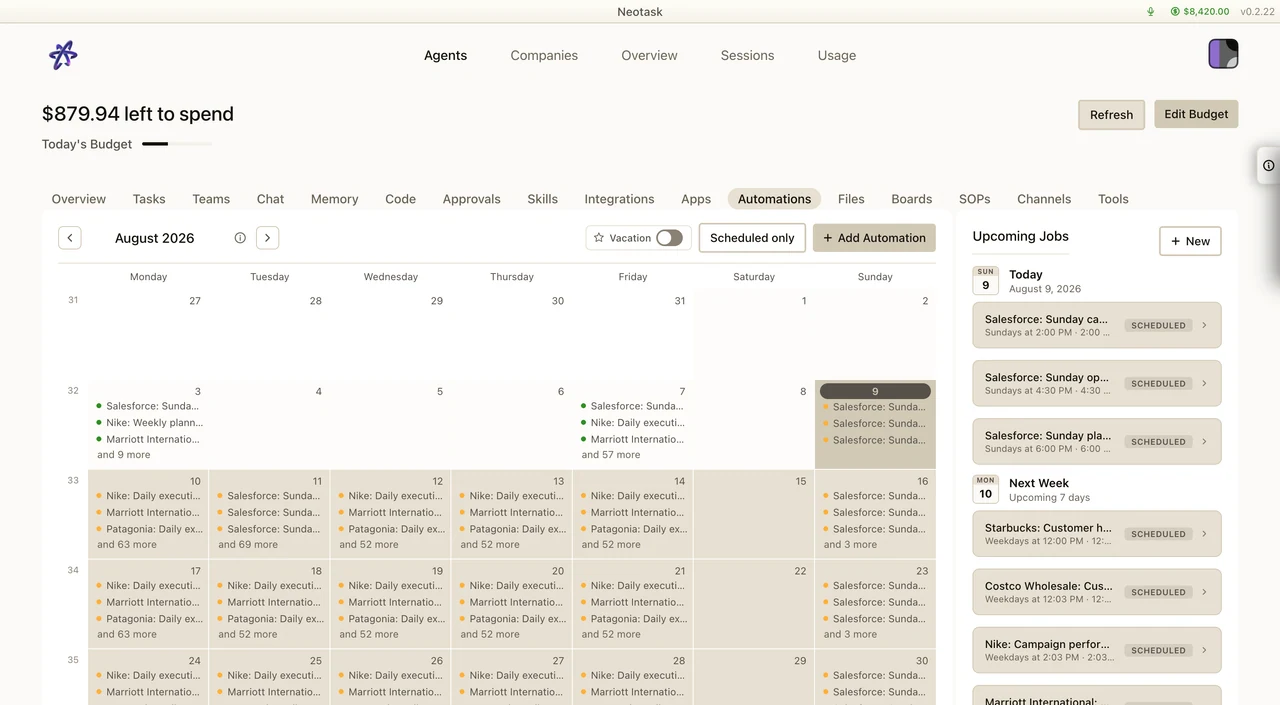Open the Sessions nav item
Image resolution: width=1280 pixels, height=705 pixels.
(x=747, y=56)
